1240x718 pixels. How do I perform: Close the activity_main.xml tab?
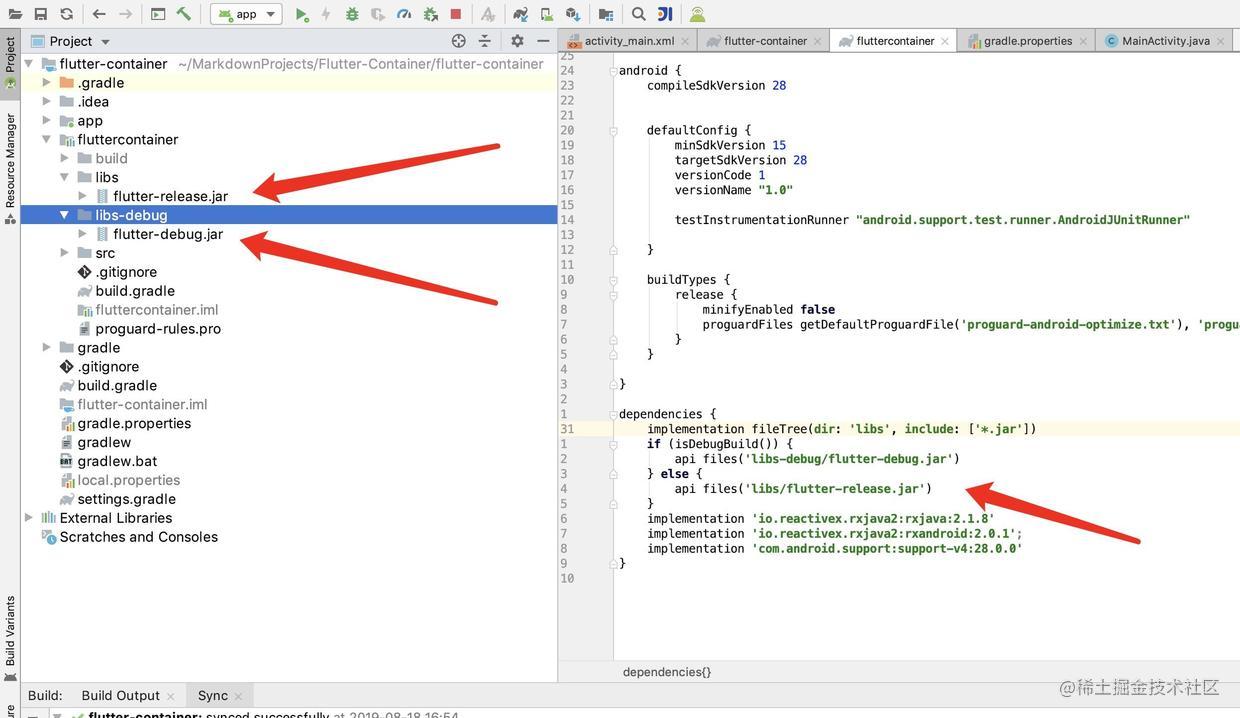pyautogui.click(x=687, y=41)
